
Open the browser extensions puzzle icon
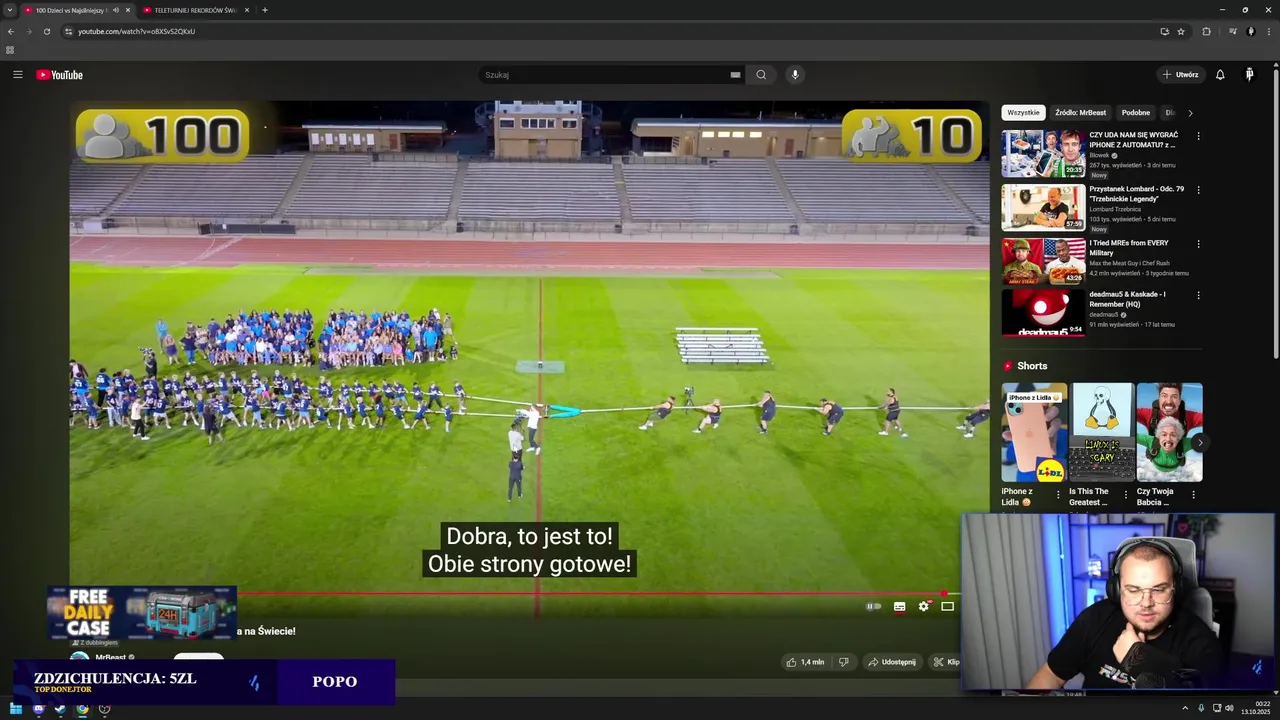(1206, 31)
